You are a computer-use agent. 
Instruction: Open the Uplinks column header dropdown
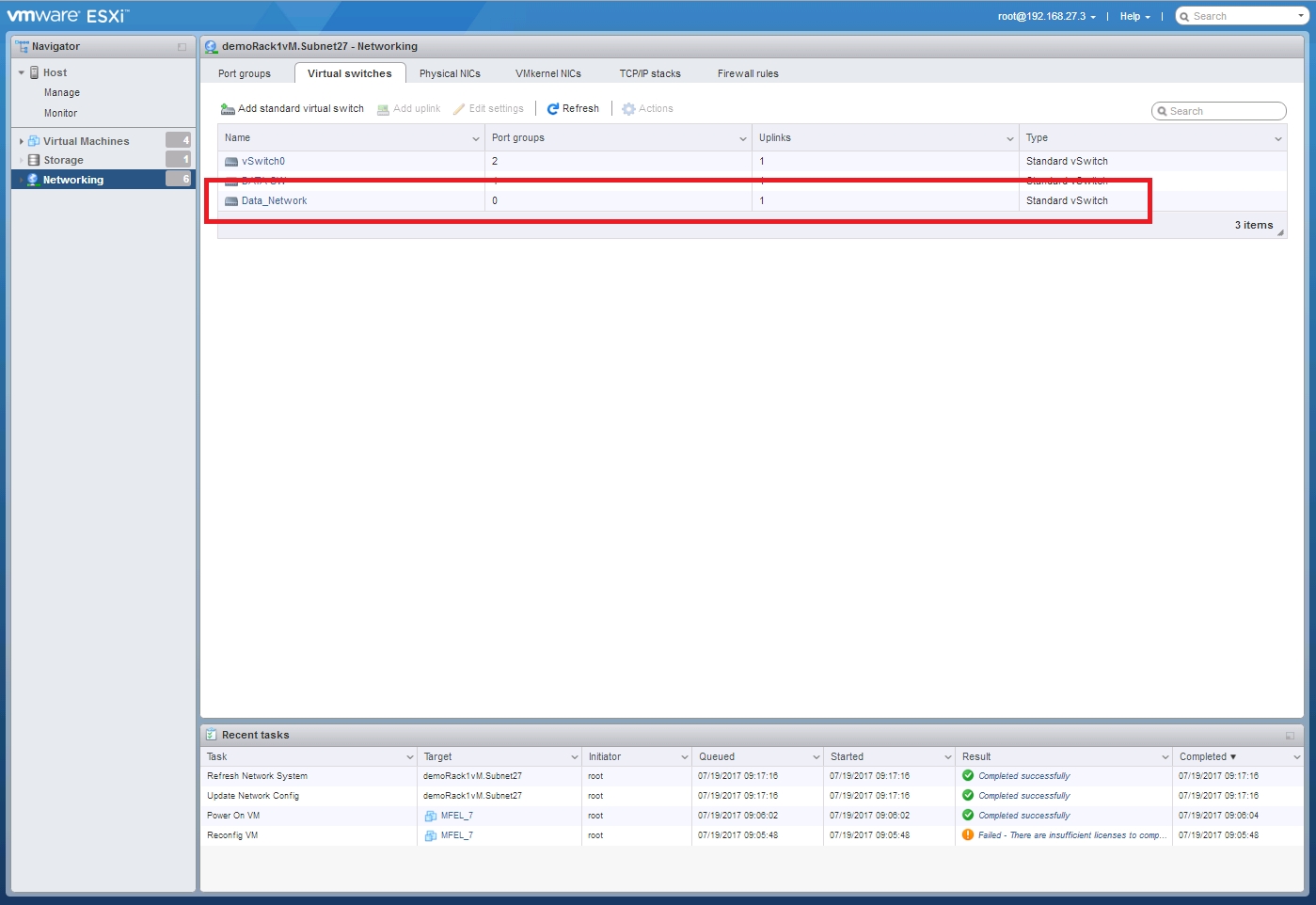click(x=1010, y=138)
